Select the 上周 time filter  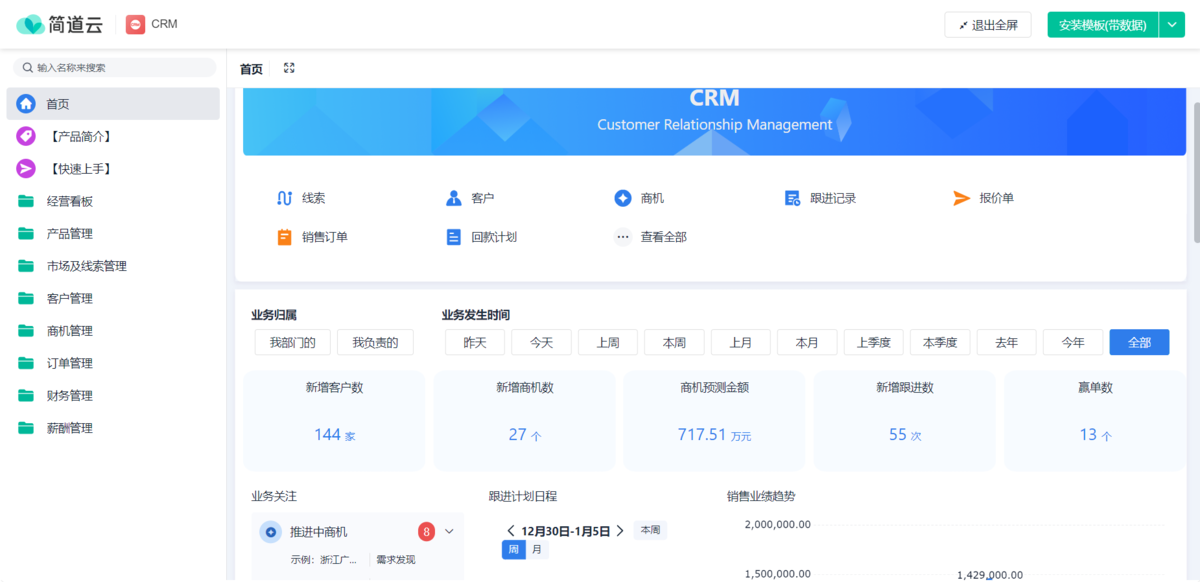point(608,342)
